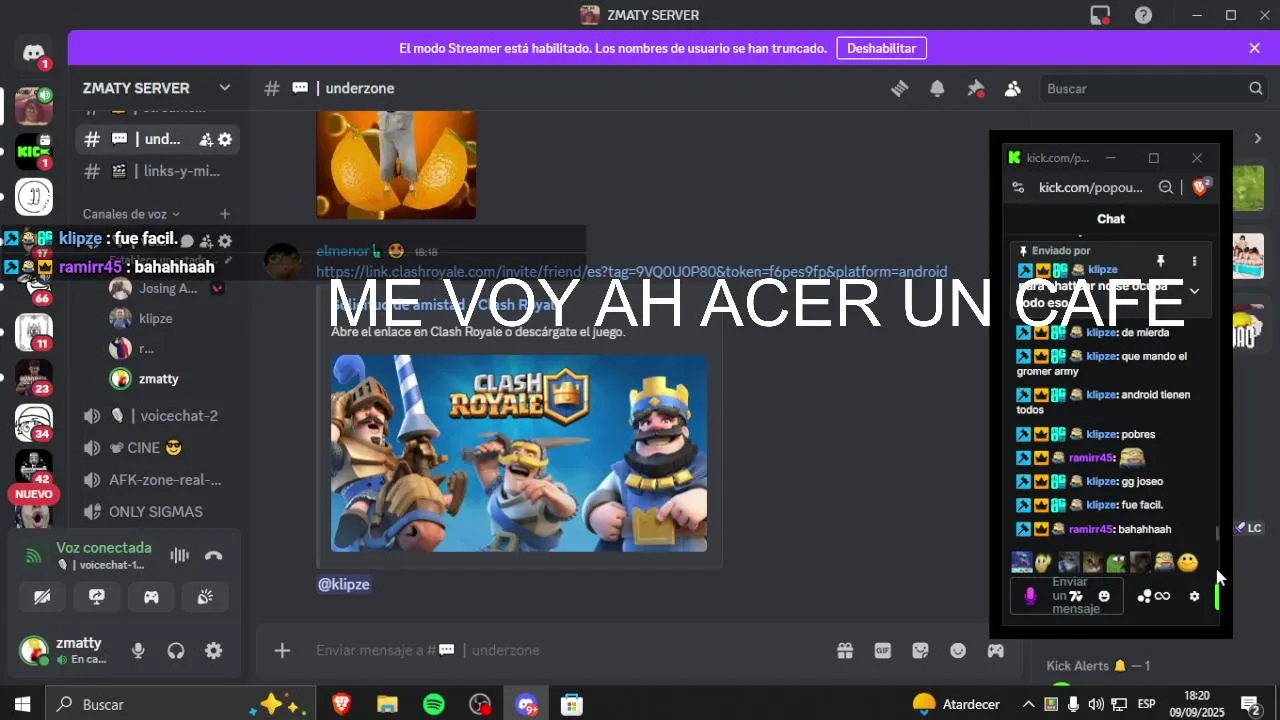Expand the pinned message chevron in the Kick chat

pyautogui.click(x=1194, y=291)
